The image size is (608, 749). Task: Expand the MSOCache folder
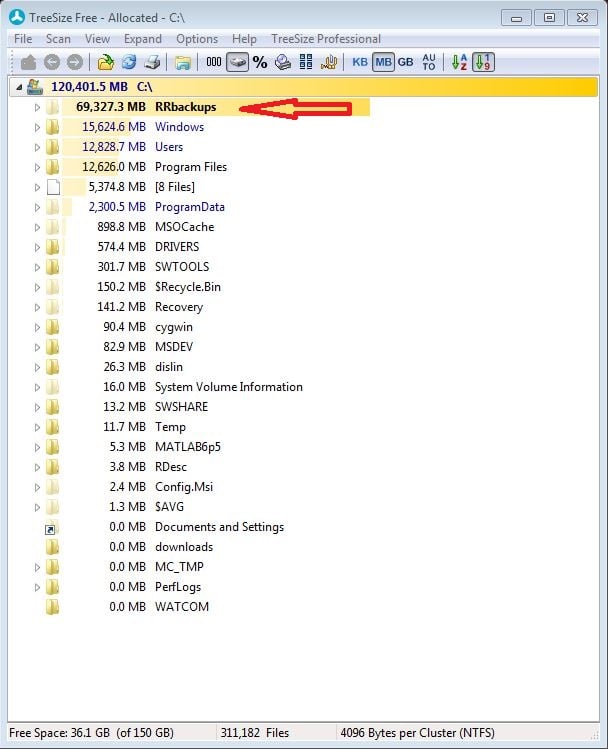(37, 227)
